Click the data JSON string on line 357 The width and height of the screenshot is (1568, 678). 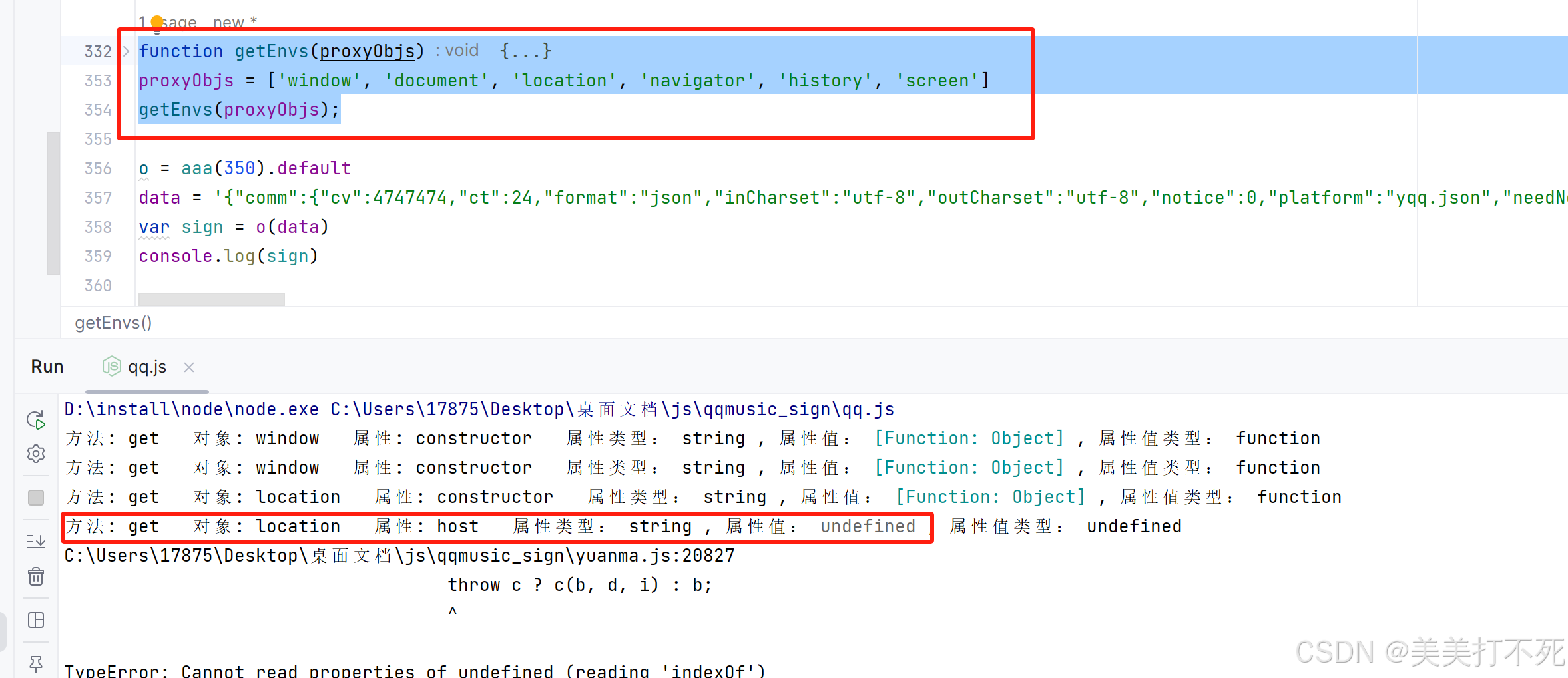click(890, 198)
